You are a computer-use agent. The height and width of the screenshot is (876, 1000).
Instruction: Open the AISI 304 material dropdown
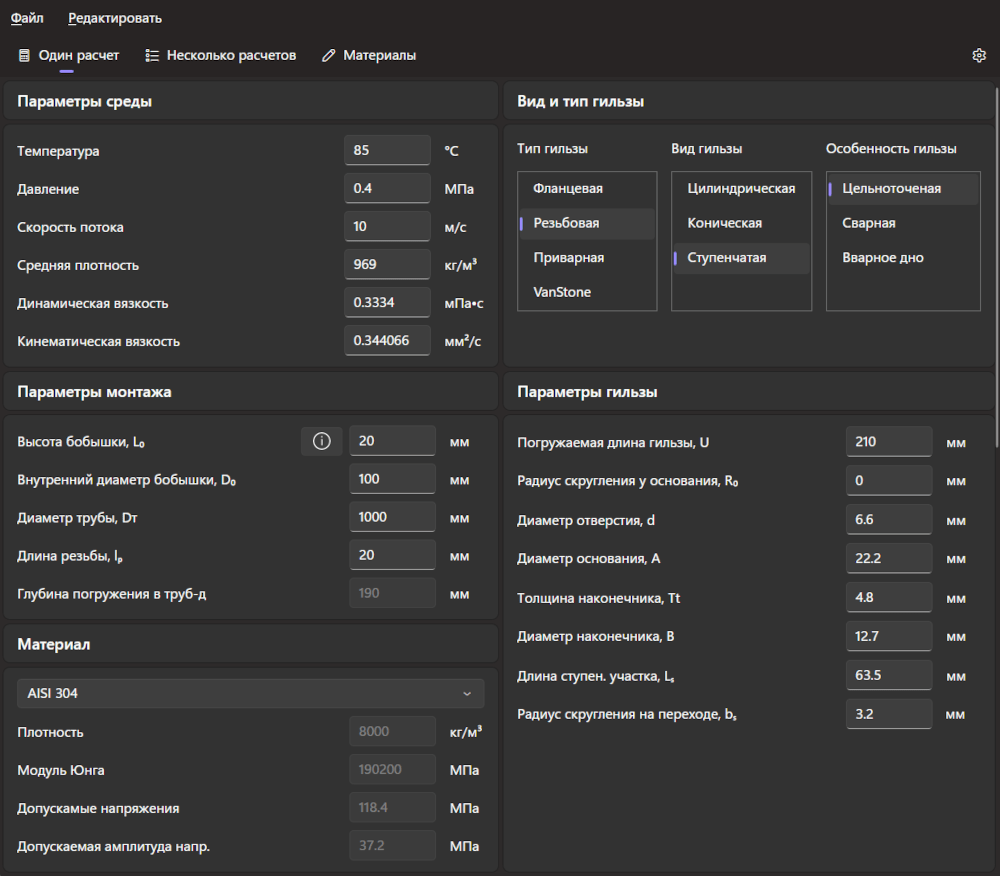click(x=251, y=694)
